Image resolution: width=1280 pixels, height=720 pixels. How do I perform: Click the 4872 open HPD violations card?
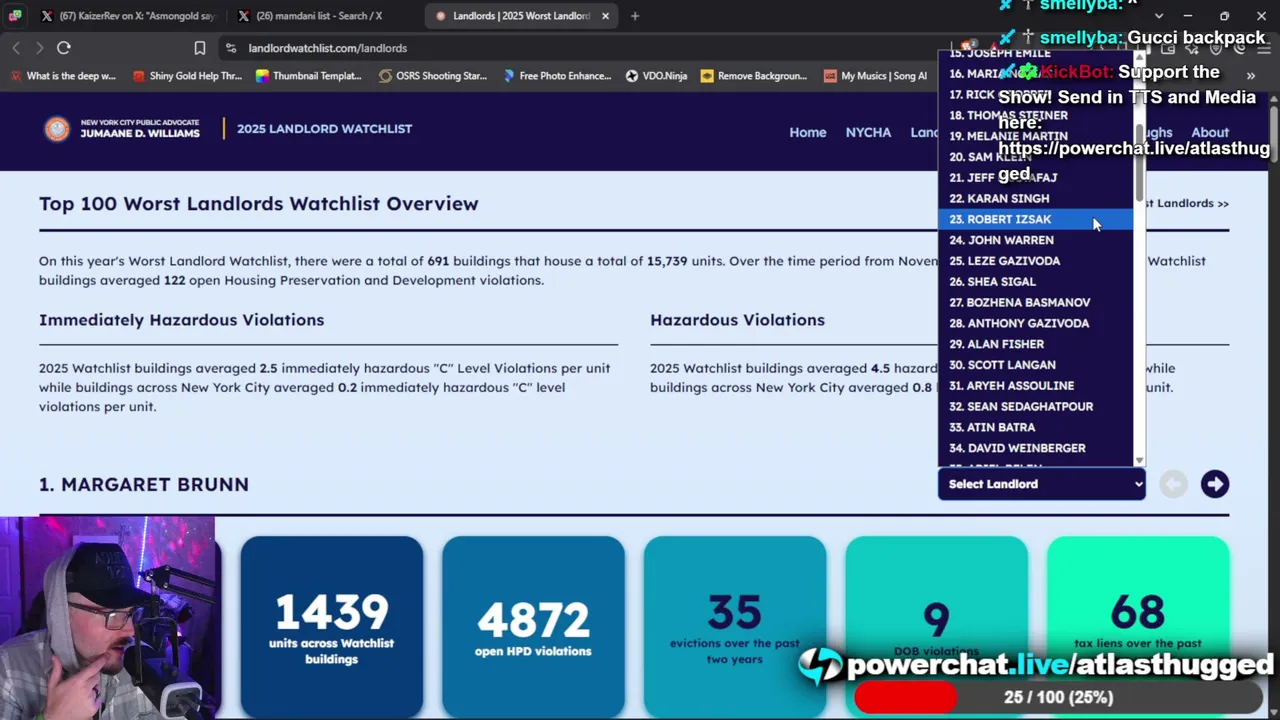(x=533, y=627)
